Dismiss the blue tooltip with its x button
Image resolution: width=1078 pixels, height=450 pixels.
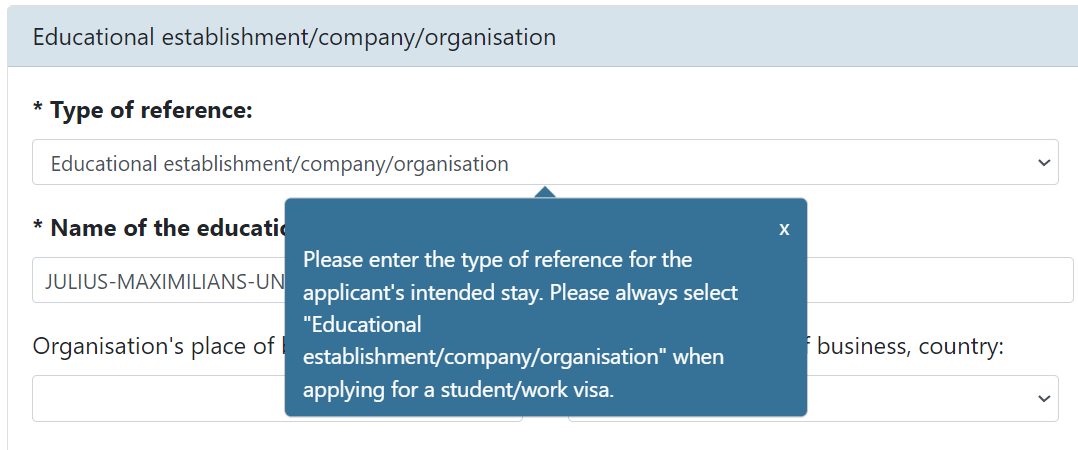pos(784,229)
